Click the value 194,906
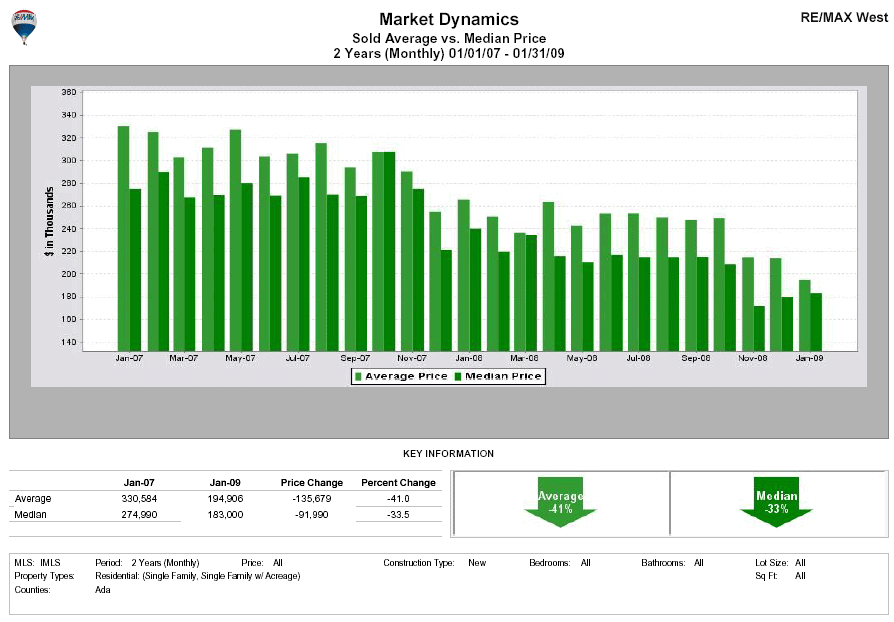The image size is (894, 622). coord(225,498)
